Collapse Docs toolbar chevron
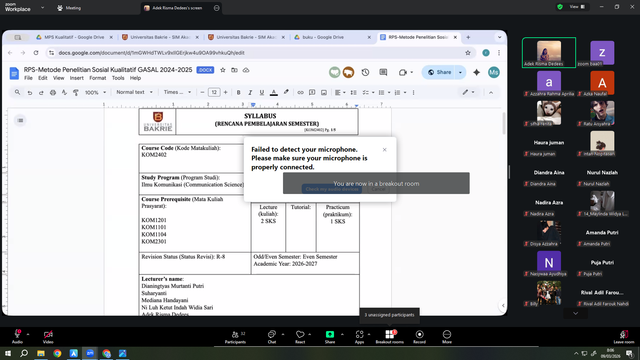Image resolution: width=640 pixels, height=360 pixels. click(491, 93)
